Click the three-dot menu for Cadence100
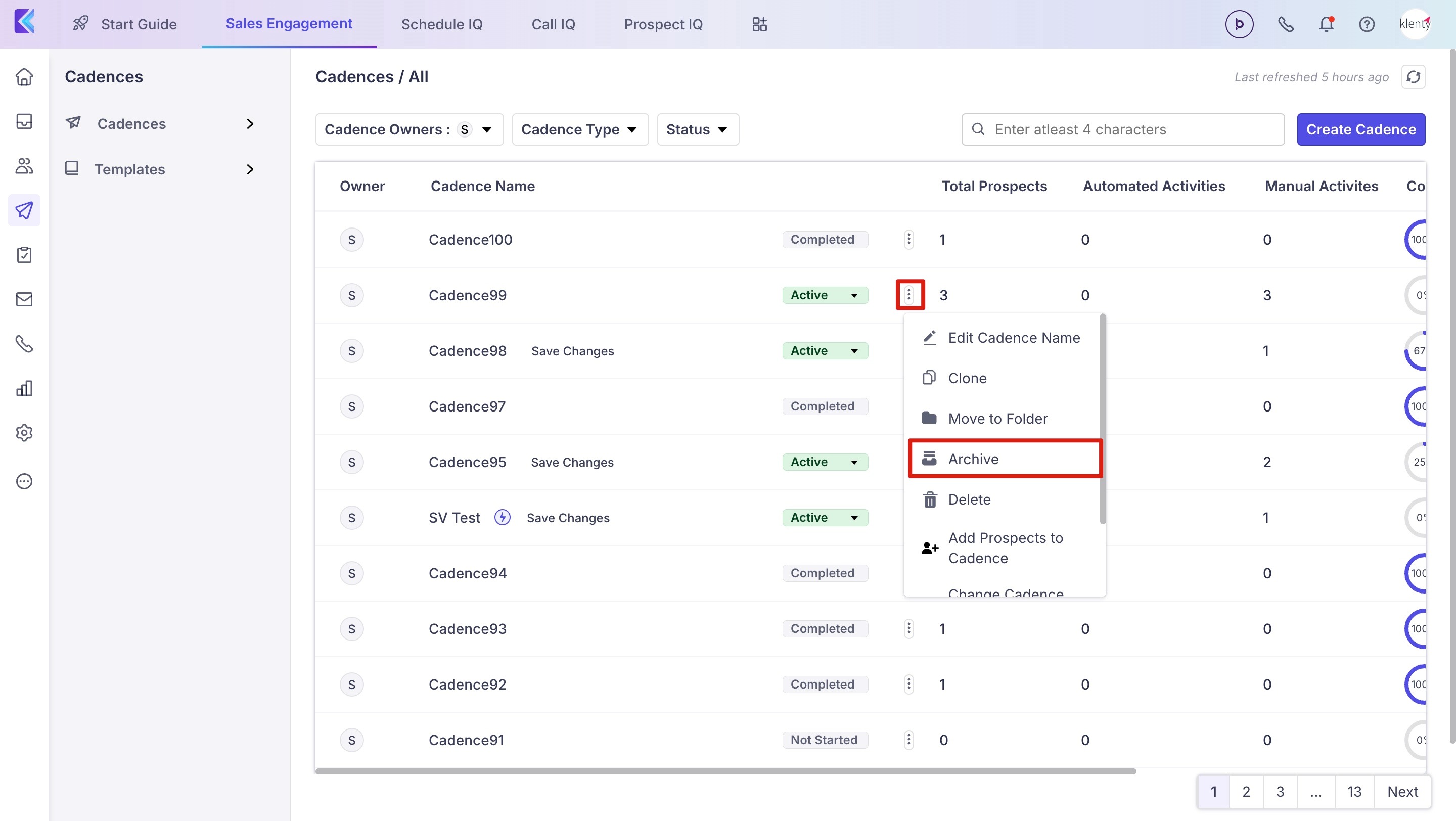The width and height of the screenshot is (1456, 821). (909, 240)
